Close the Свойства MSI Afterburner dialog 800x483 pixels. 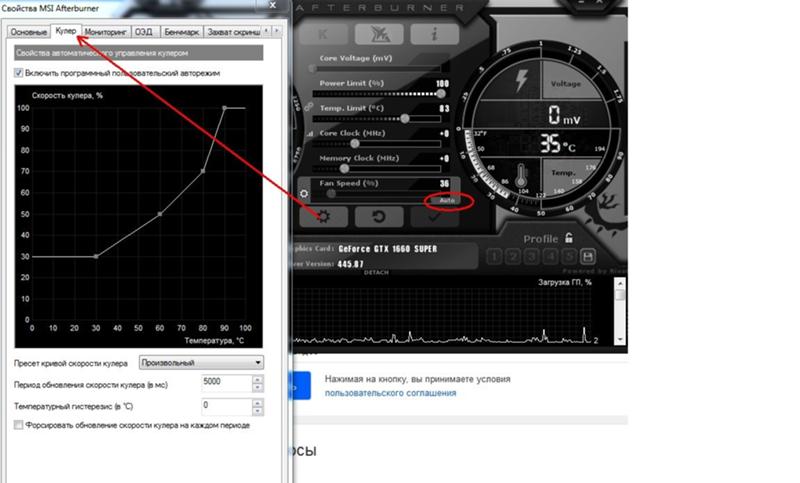pyautogui.click(x=273, y=5)
